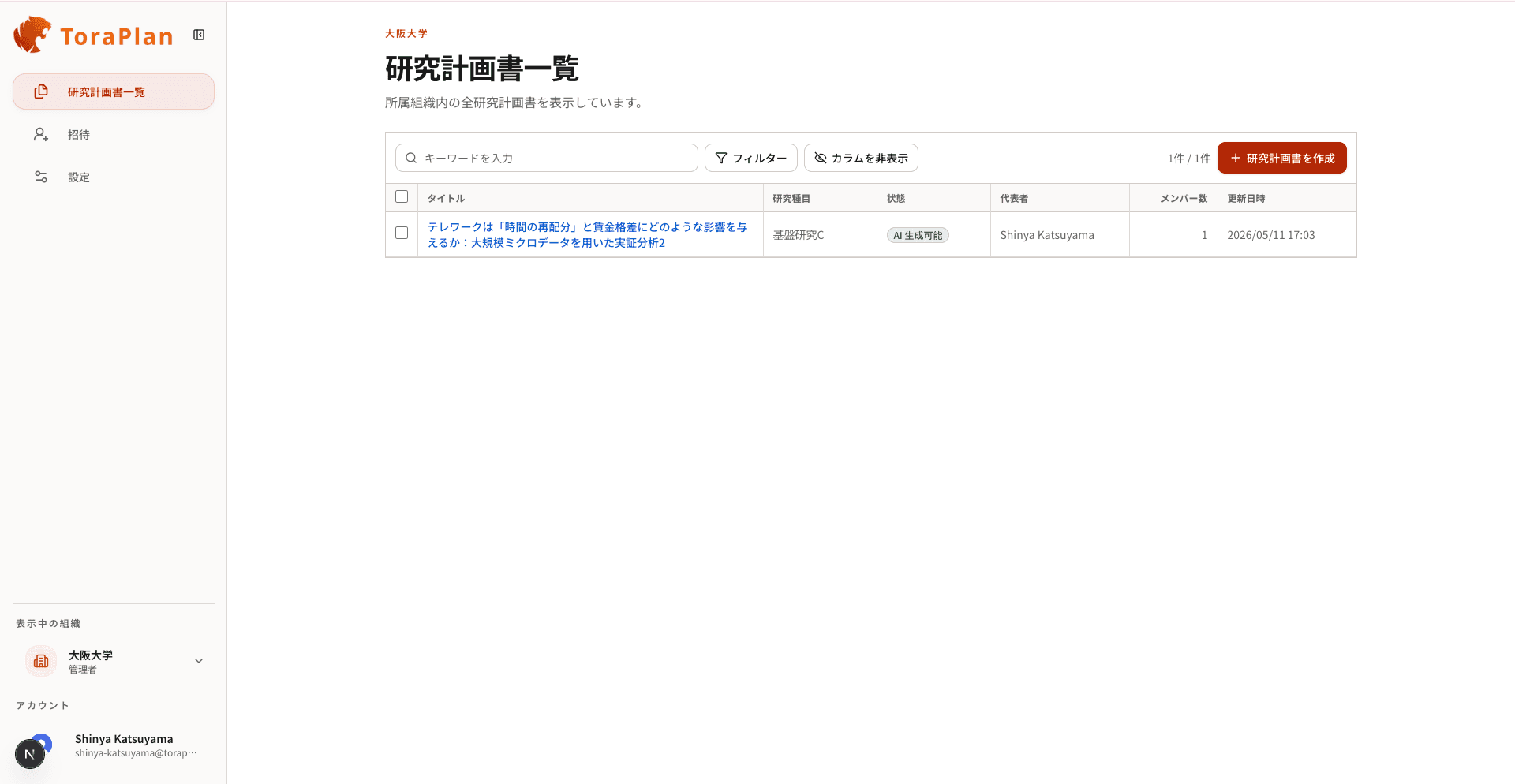Open the カラムを非表示 column menu
This screenshot has width=1515, height=784.
click(861, 158)
